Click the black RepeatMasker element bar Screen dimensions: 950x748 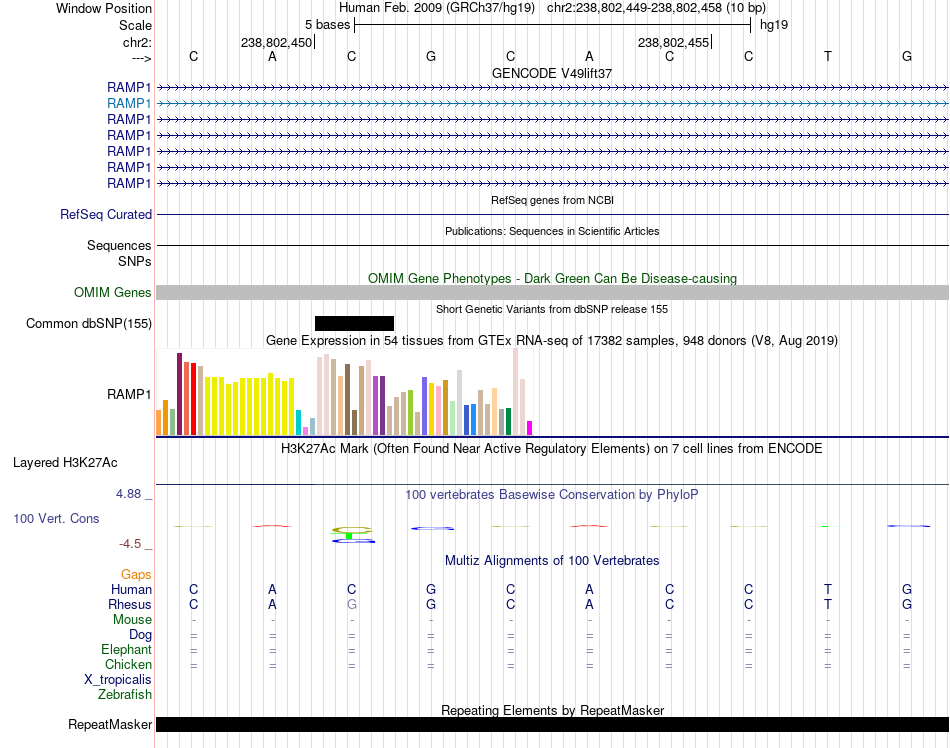pos(552,724)
